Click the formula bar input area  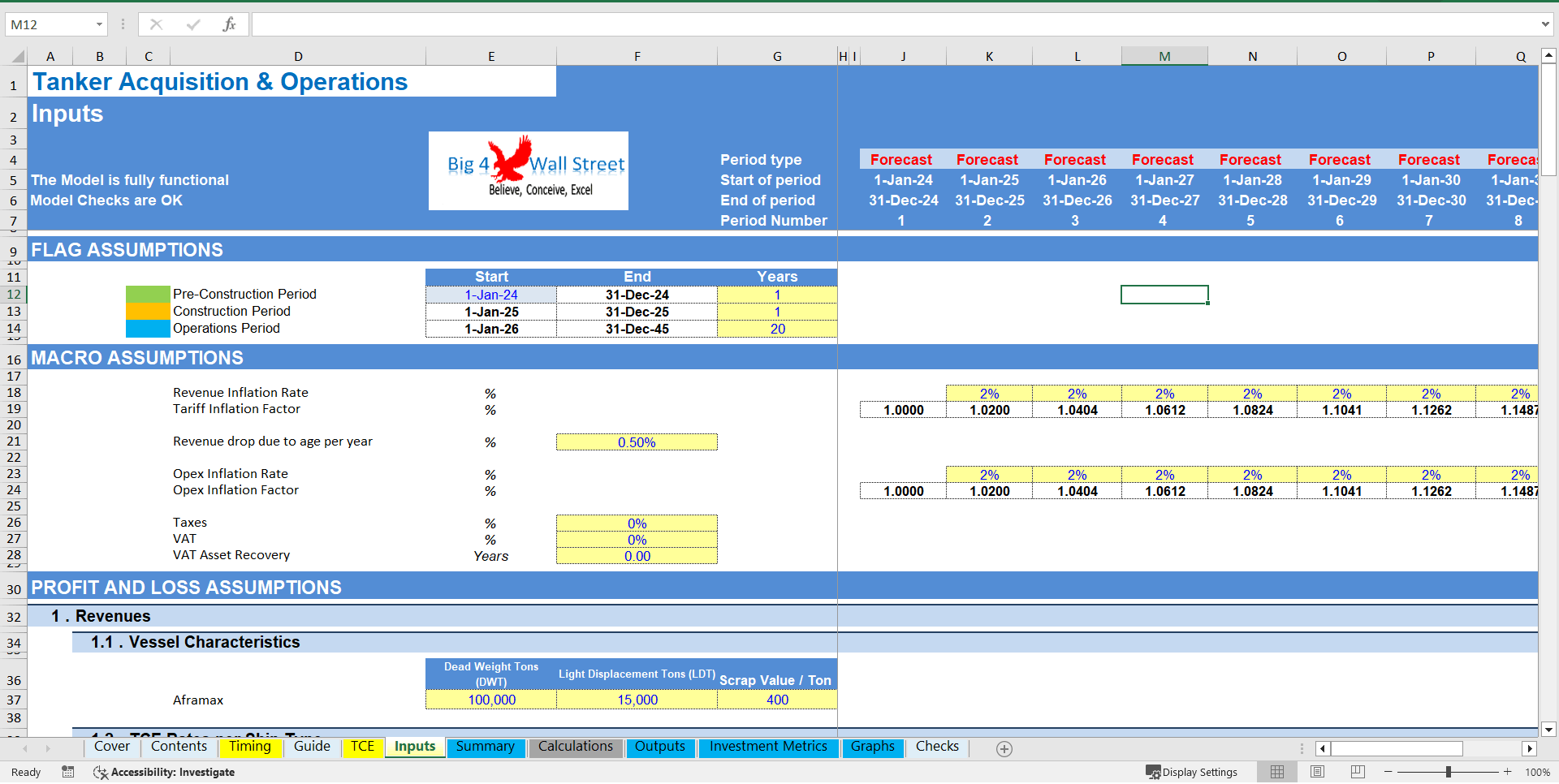pos(893,24)
